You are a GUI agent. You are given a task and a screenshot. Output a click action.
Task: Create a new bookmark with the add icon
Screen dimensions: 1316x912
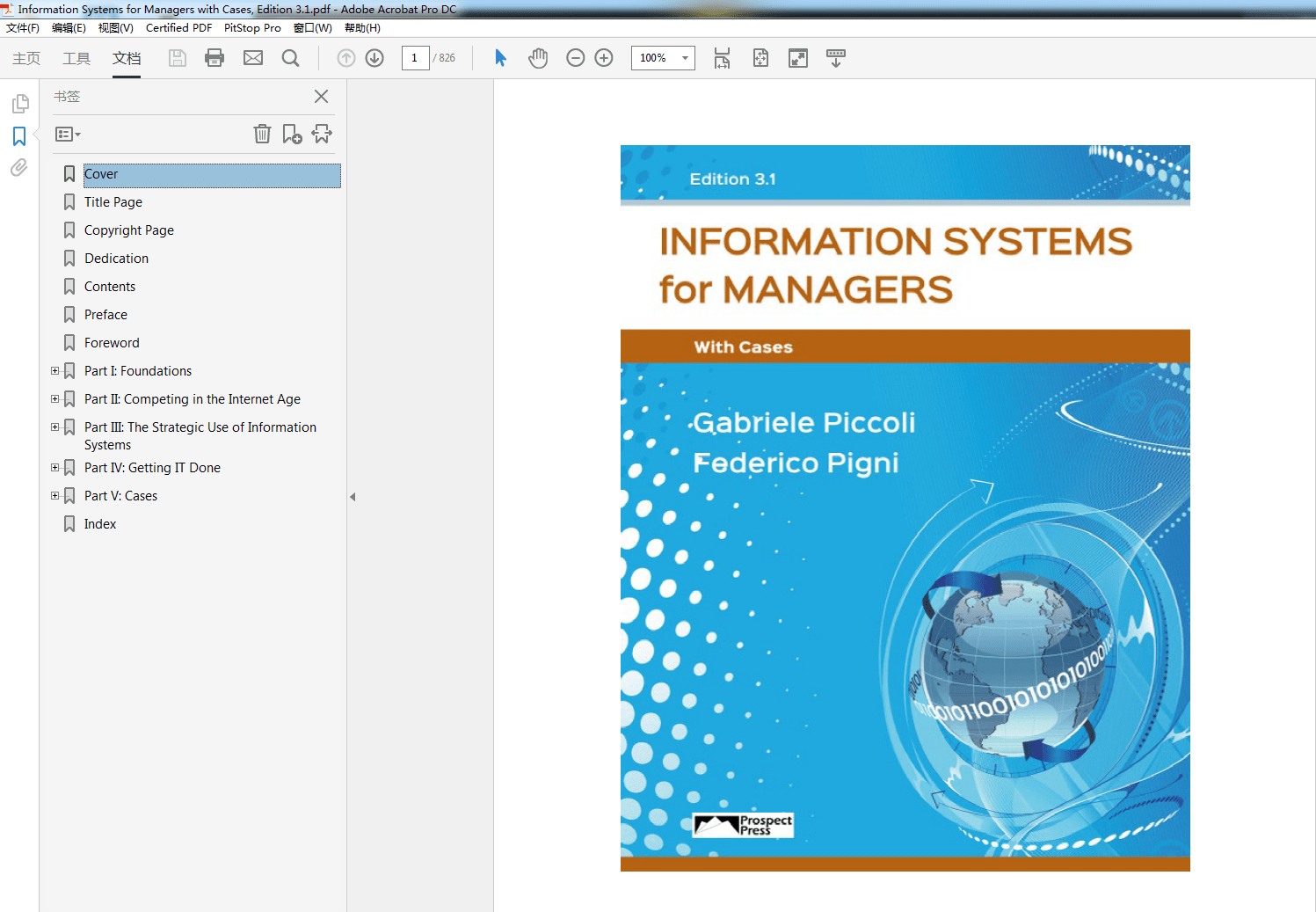pyautogui.click(x=292, y=134)
